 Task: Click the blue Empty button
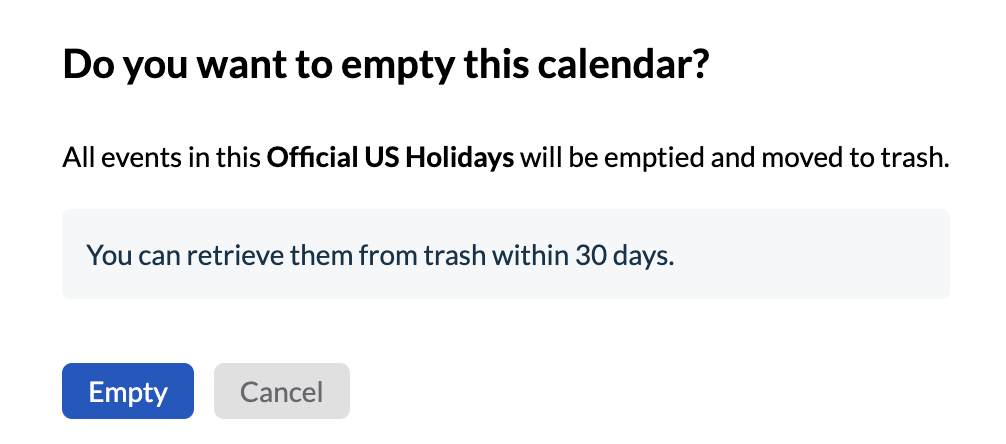[x=127, y=391]
